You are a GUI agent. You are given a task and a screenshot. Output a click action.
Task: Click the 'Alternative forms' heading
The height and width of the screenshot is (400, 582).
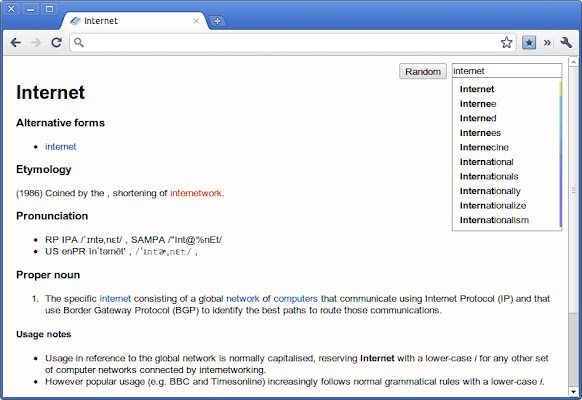pos(60,123)
